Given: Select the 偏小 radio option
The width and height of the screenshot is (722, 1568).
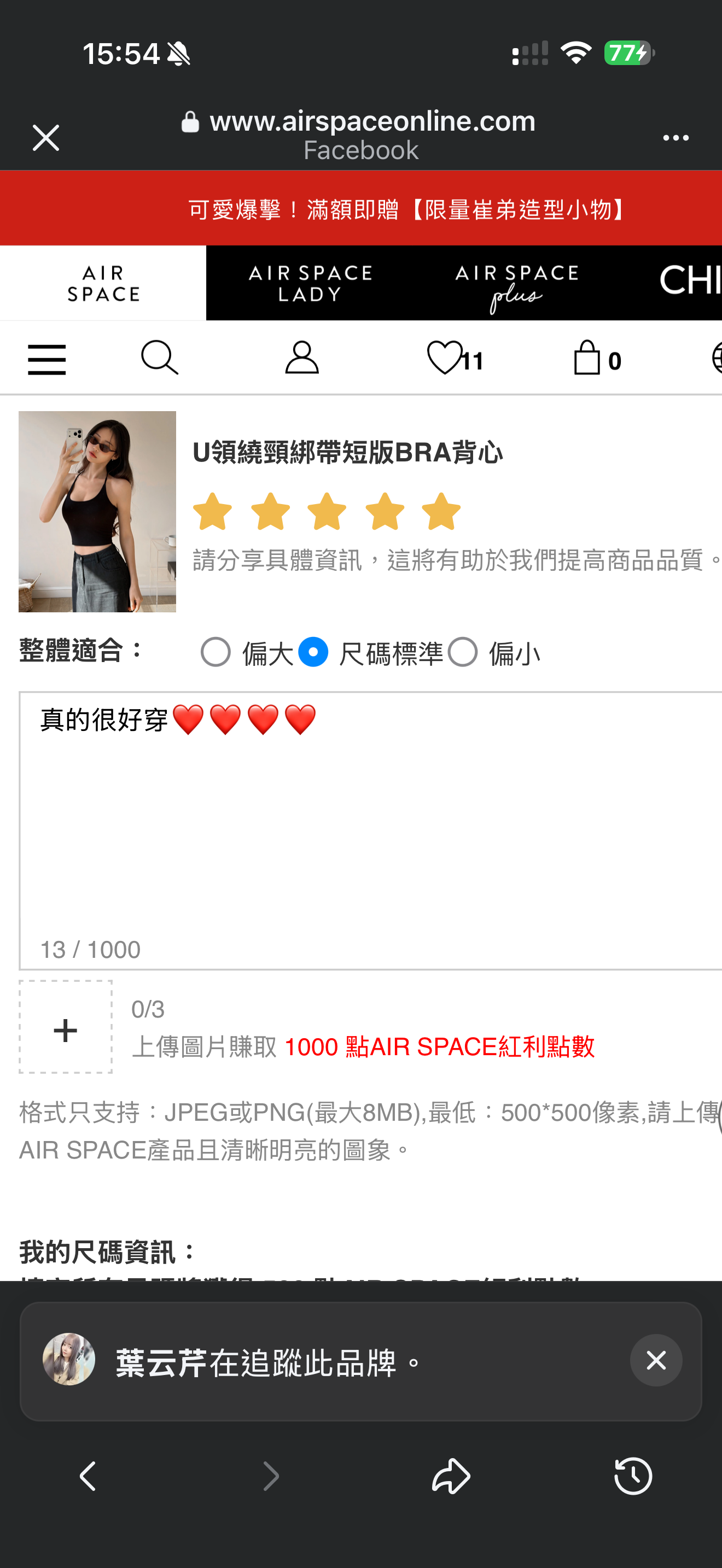Looking at the screenshot, I should tap(463, 653).
